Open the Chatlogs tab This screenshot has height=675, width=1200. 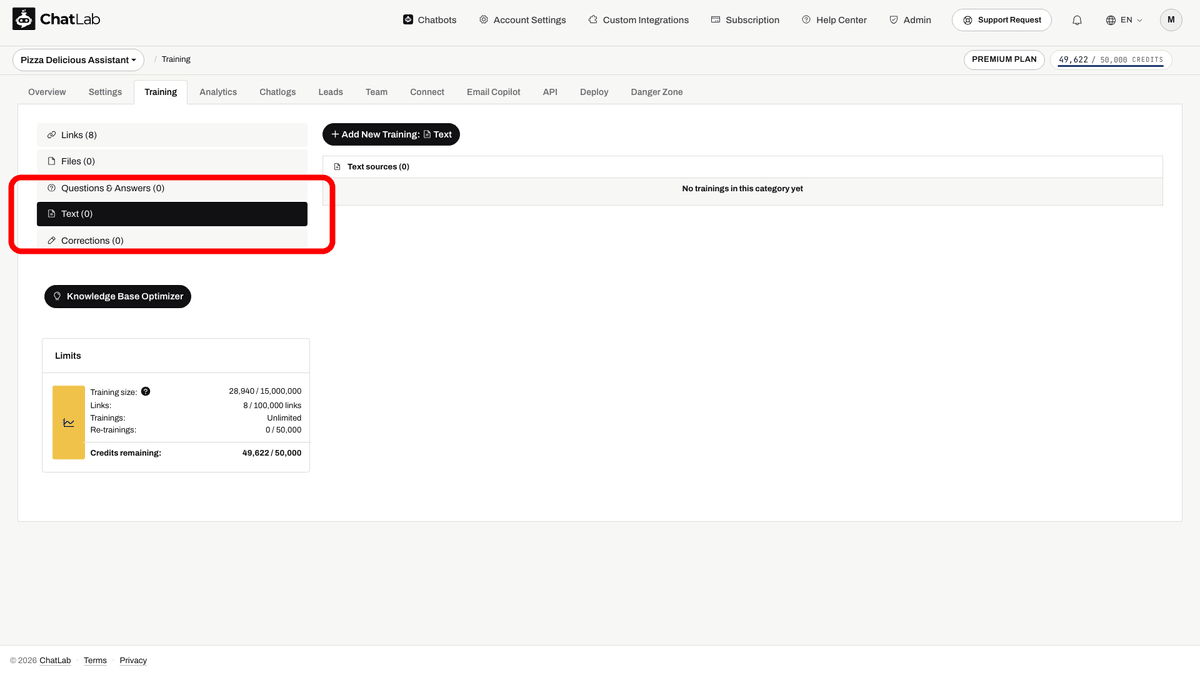click(x=278, y=92)
